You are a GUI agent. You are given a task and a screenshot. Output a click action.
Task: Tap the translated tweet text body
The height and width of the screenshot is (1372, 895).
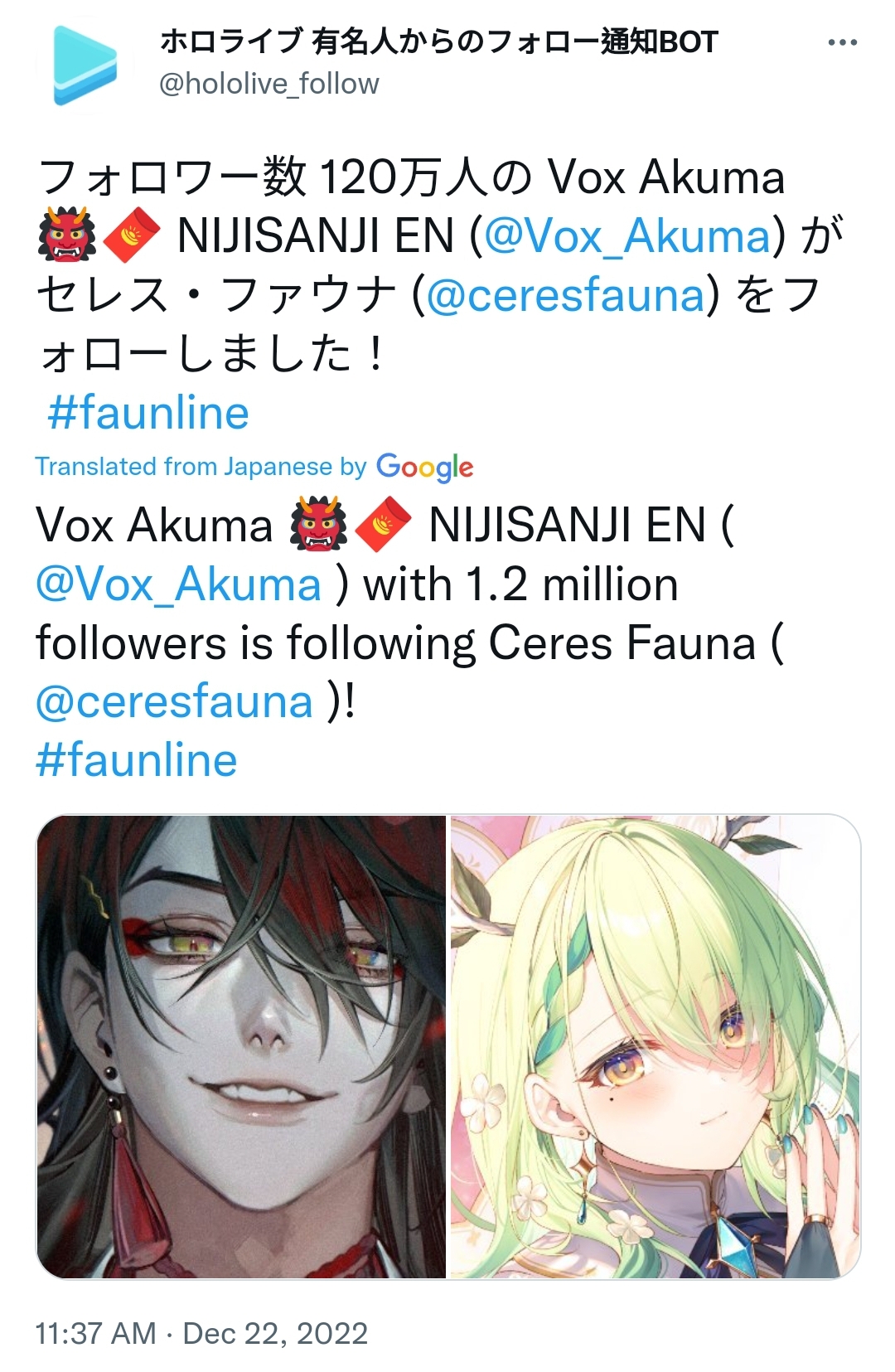[409, 642]
